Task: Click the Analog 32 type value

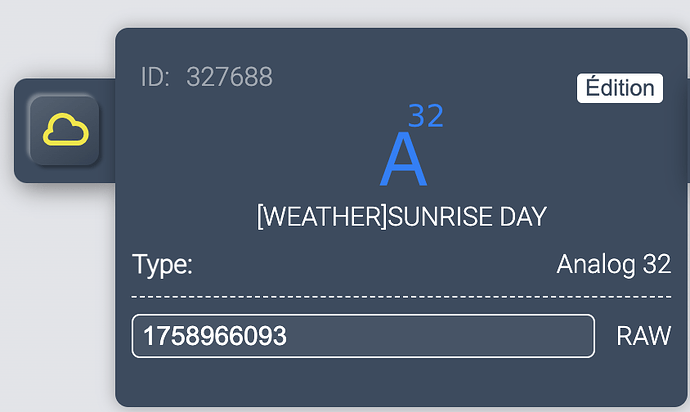Action: (x=614, y=264)
